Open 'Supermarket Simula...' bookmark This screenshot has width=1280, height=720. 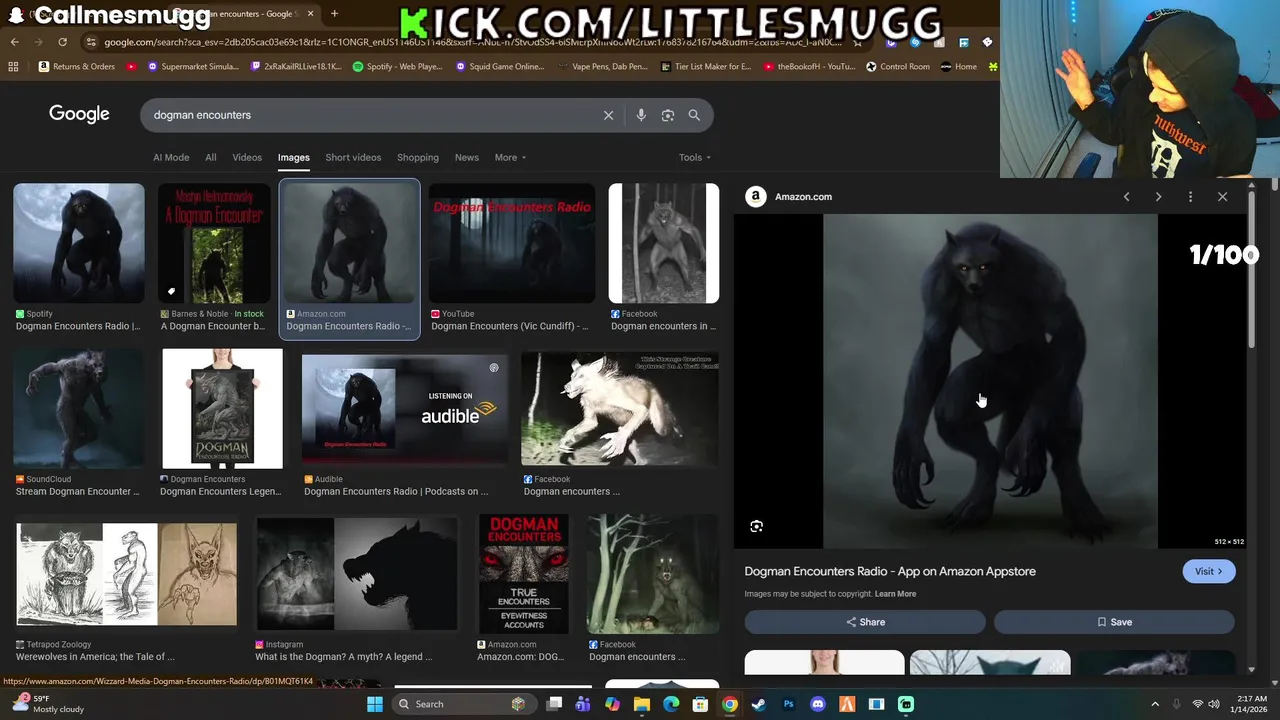(x=193, y=67)
